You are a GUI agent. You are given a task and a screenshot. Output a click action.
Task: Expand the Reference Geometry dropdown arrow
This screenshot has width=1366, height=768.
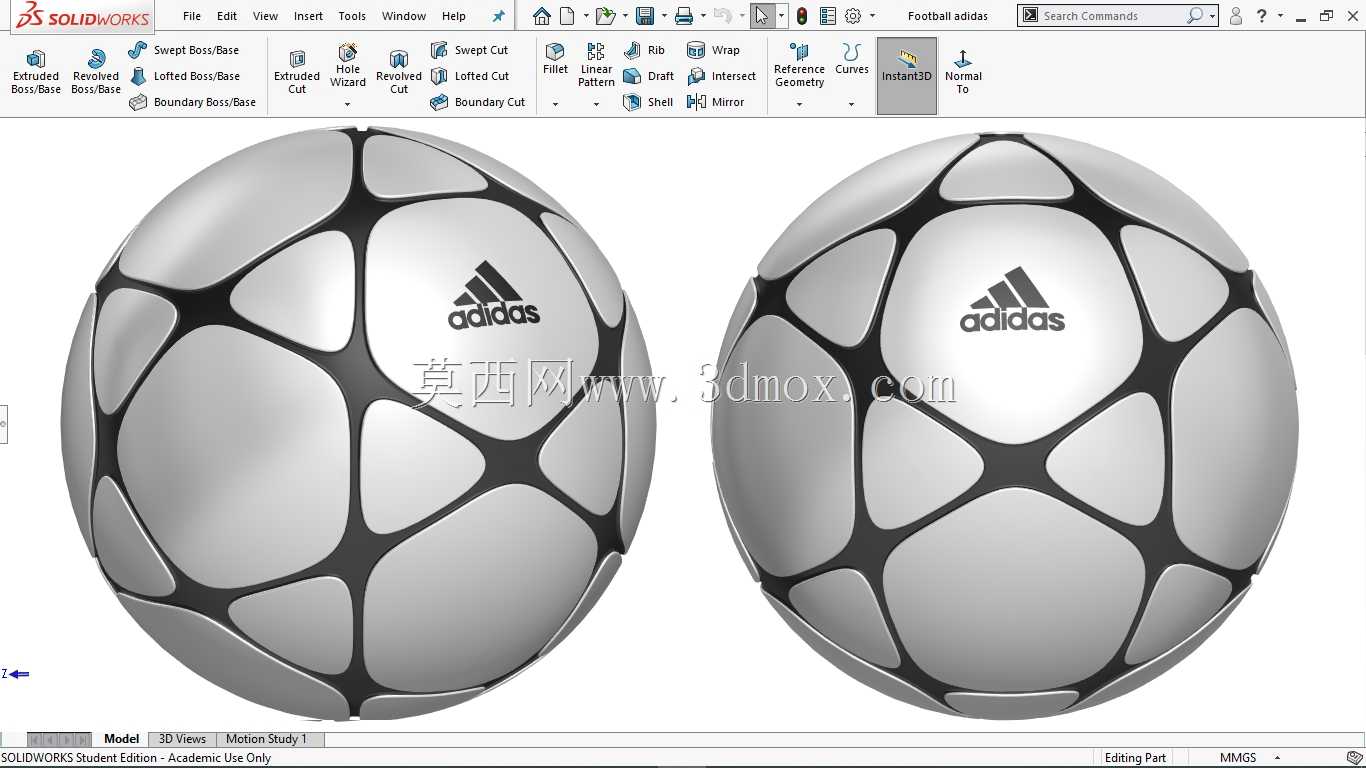[x=799, y=104]
